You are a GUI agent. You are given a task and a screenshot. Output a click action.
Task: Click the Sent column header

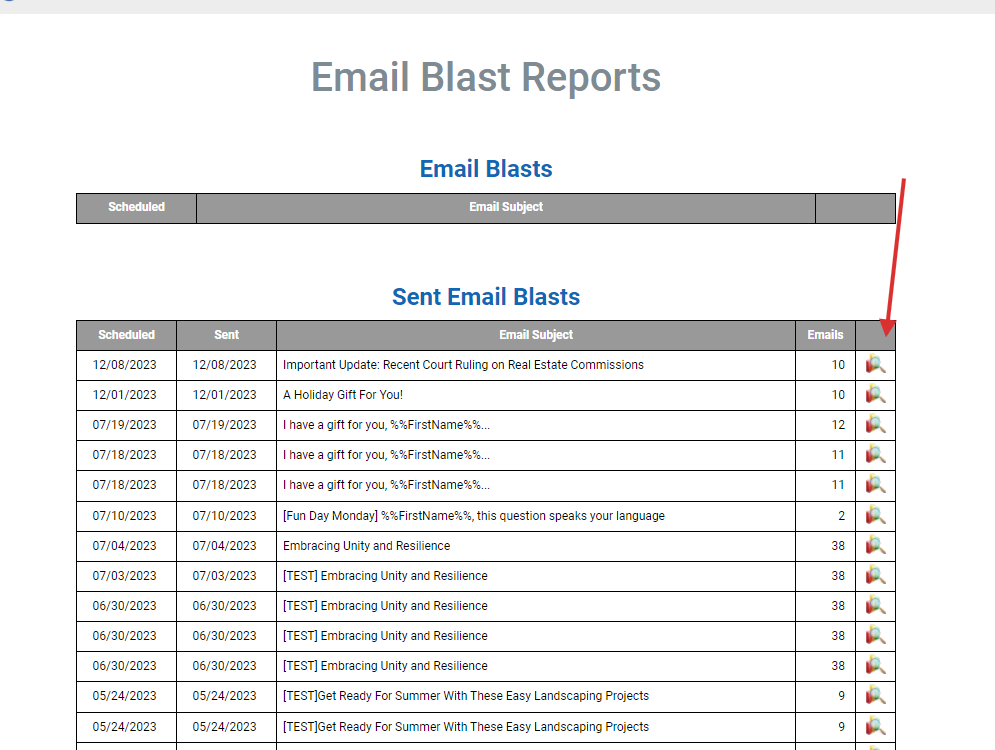[227, 334]
